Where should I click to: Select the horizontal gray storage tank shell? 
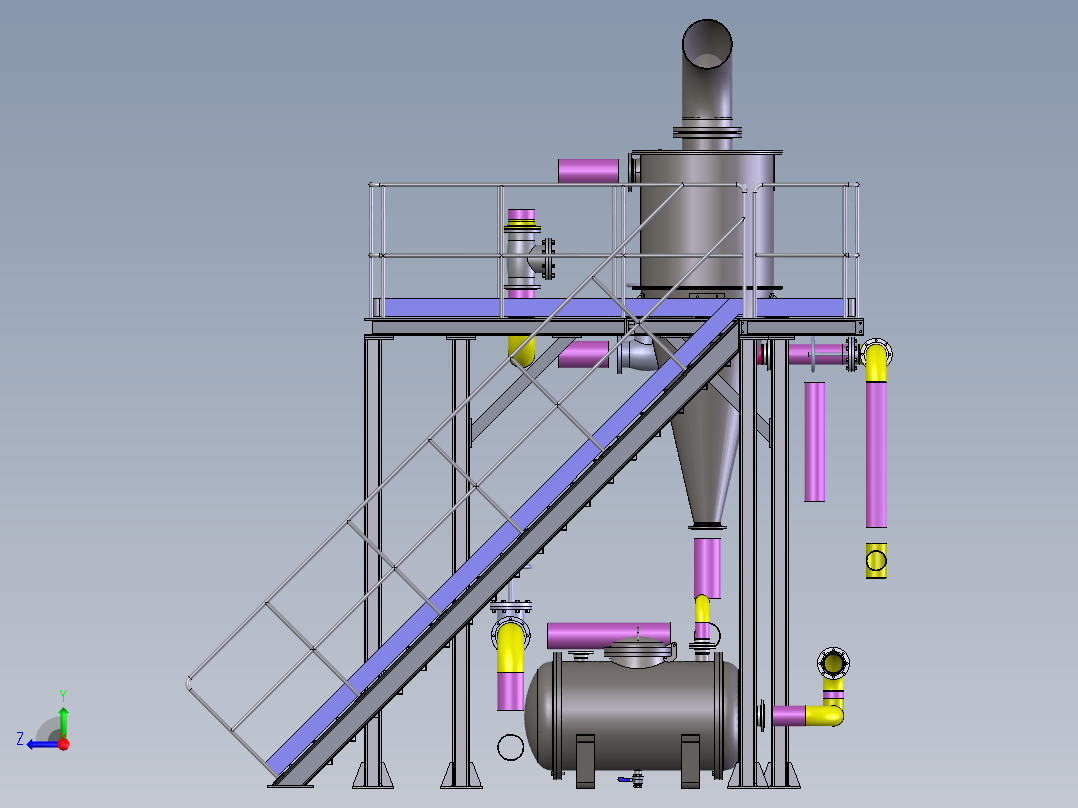click(x=632, y=715)
